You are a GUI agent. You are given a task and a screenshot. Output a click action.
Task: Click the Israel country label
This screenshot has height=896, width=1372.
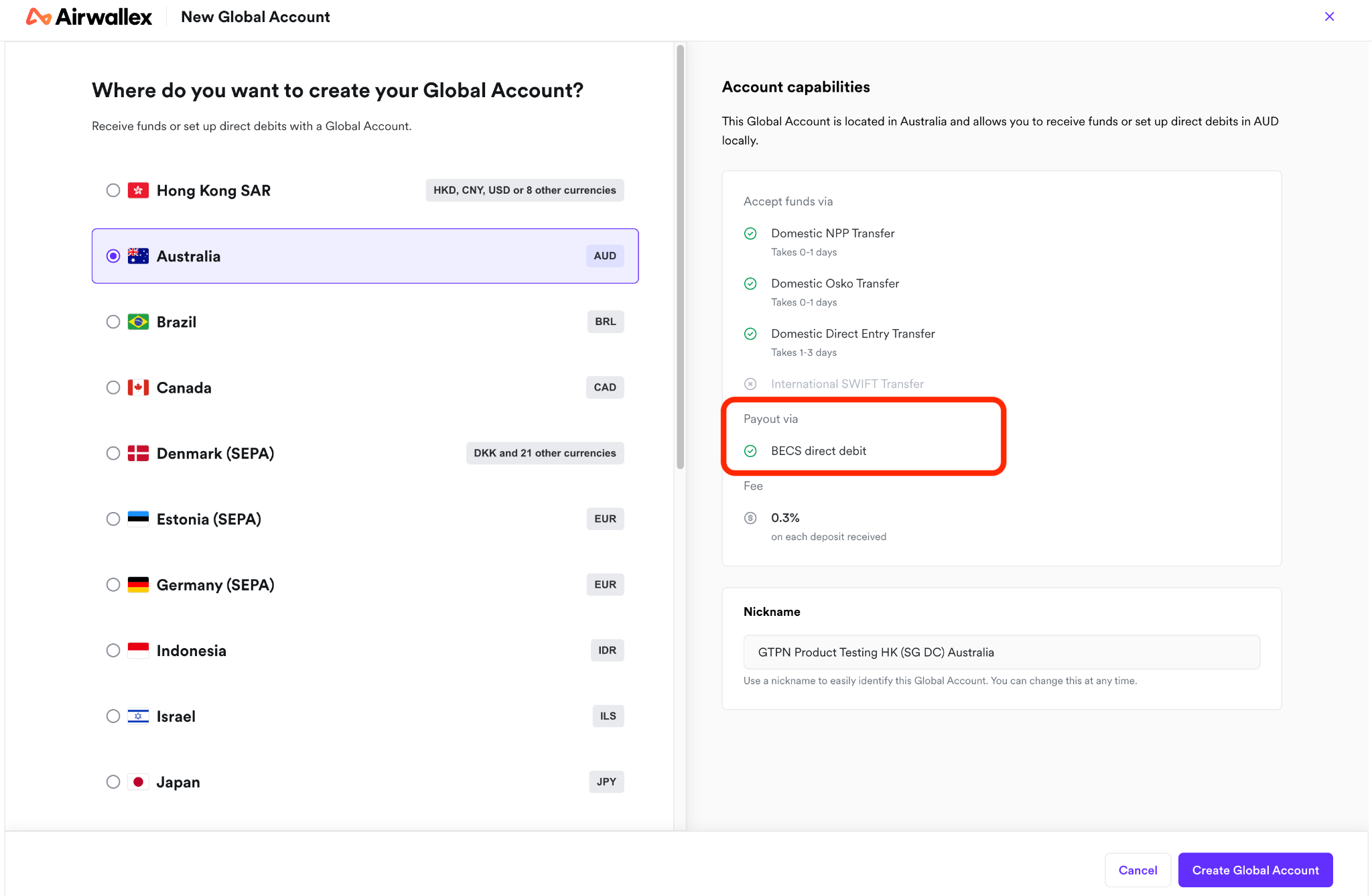(x=176, y=716)
